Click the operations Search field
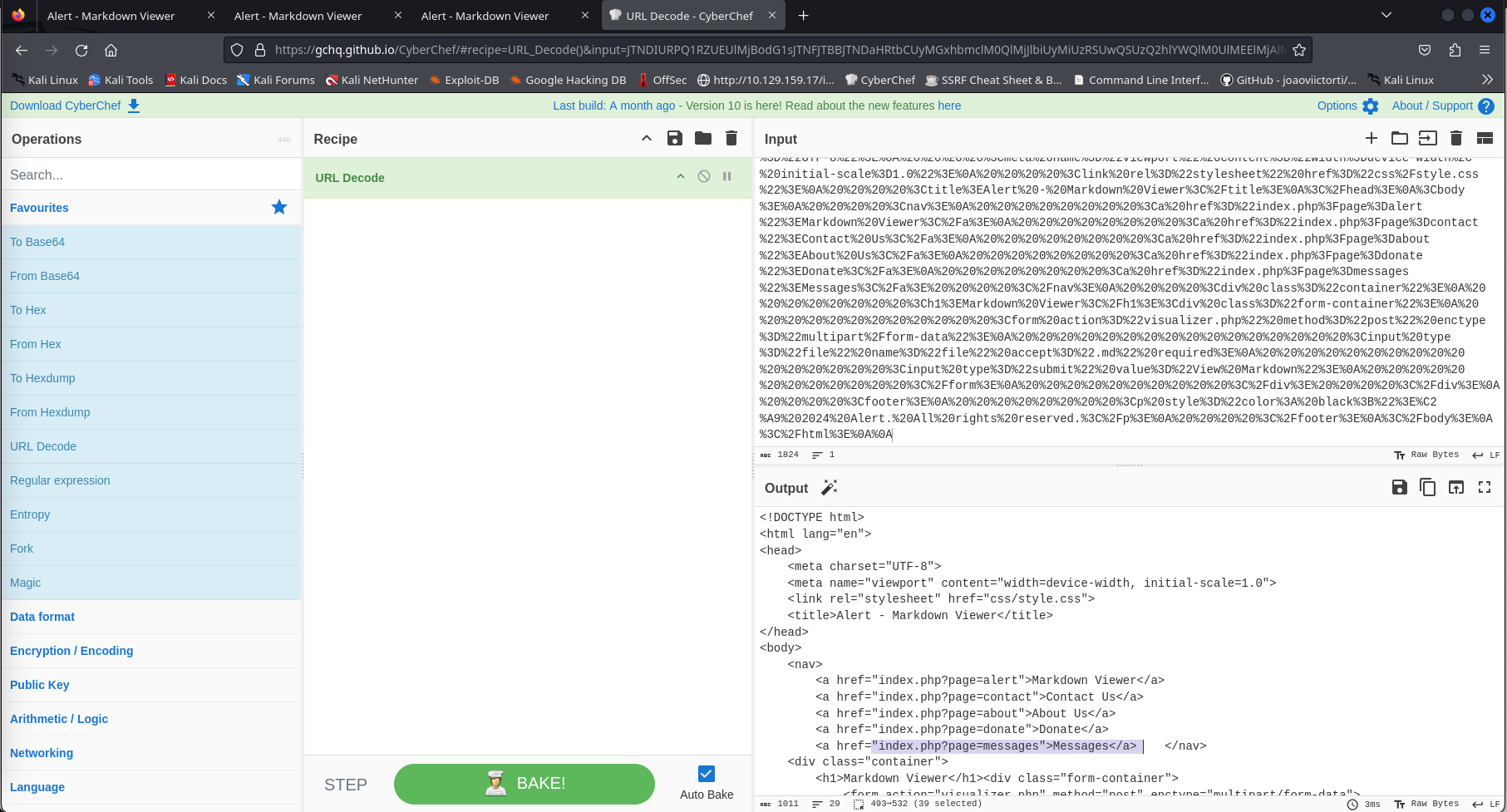 (x=151, y=175)
